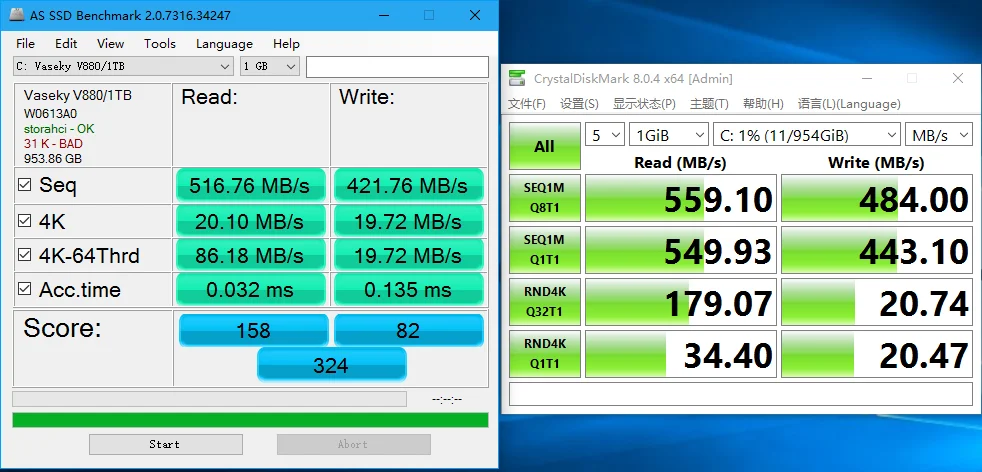The image size is (982, 472).
Task: Open the Help menu in AS SSD Benchmark
Action: [286, 44]
